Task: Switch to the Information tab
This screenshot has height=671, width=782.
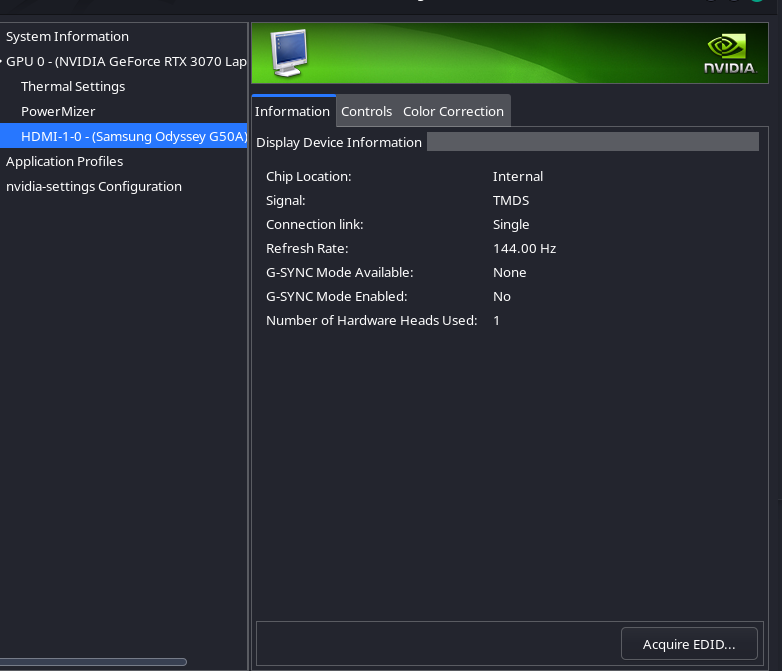Action: (x=293, y=111)
